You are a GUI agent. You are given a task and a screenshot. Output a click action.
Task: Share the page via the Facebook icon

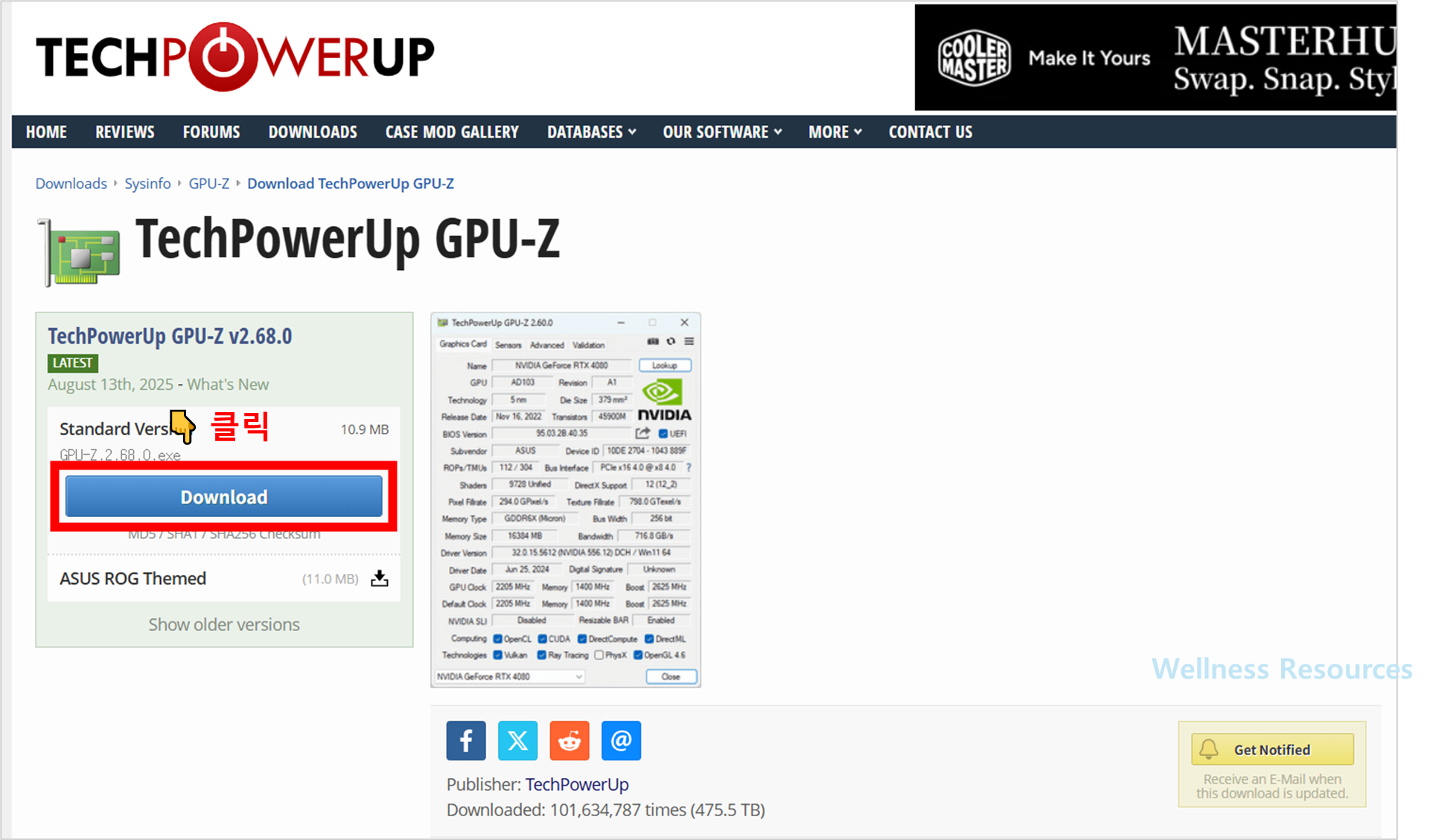pos(466,741)
